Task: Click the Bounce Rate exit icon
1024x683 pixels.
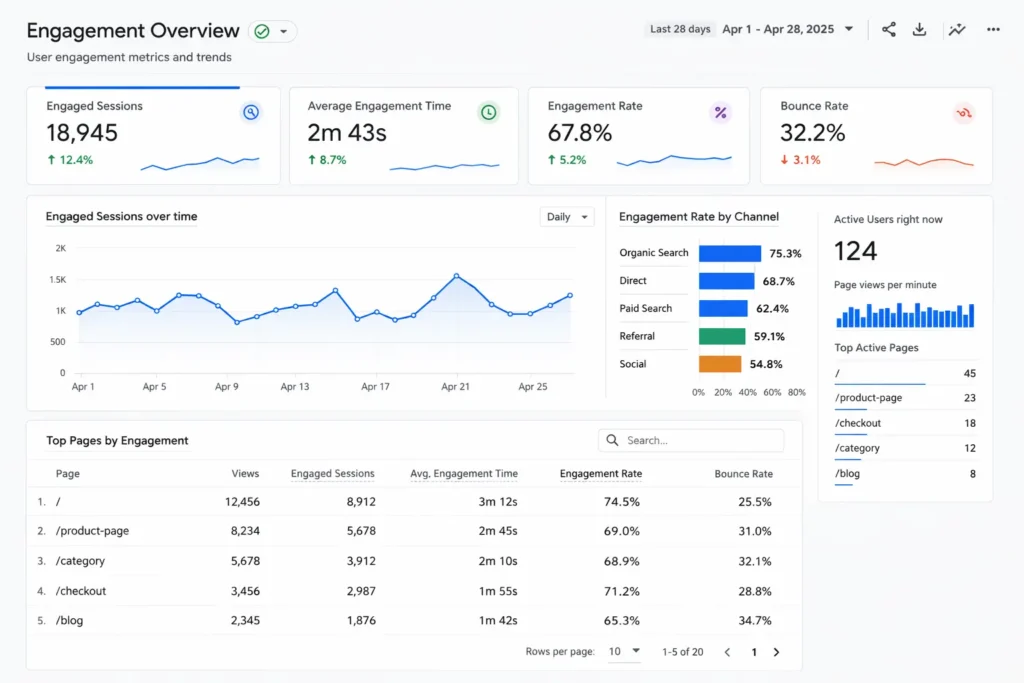Action: pyautogui.click(x=963, y=114)
